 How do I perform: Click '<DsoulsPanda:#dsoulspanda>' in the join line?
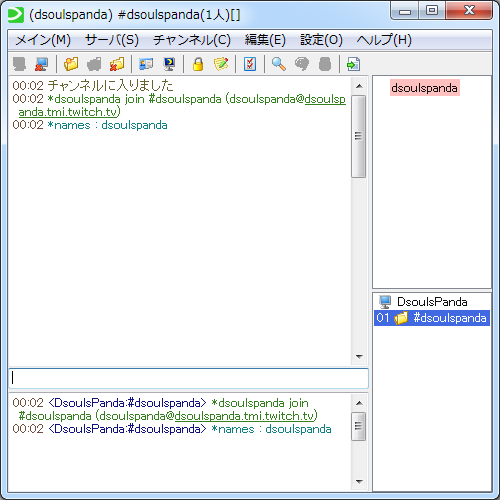pos(127,403)
